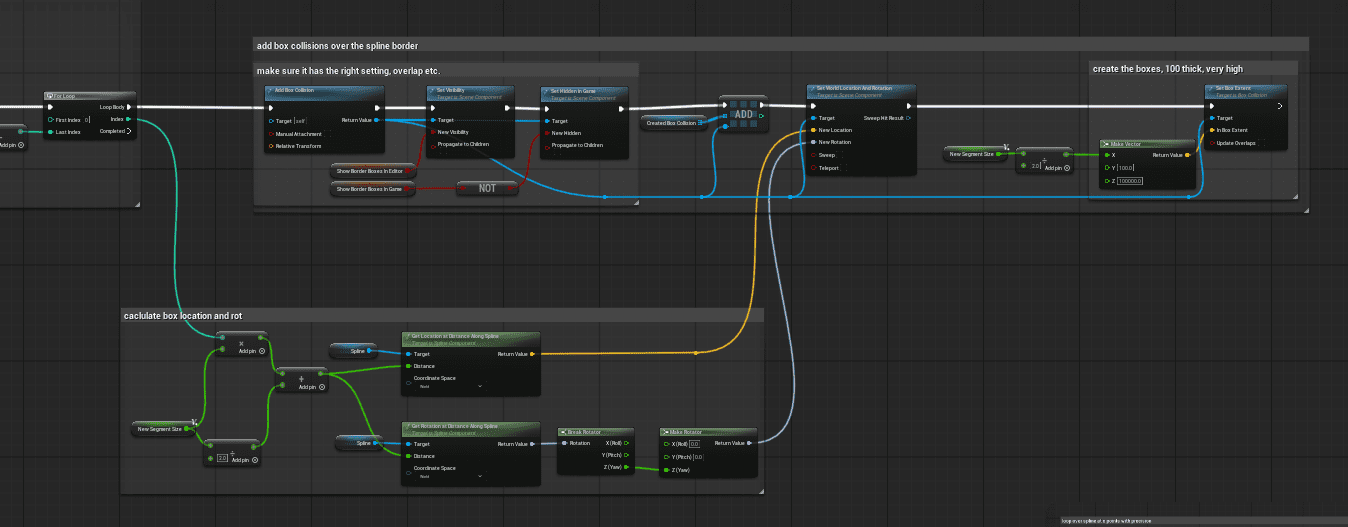1348x527 pixels.
Task: Select comment 'add box collisions over the spline border'
Action: point(779,45)
